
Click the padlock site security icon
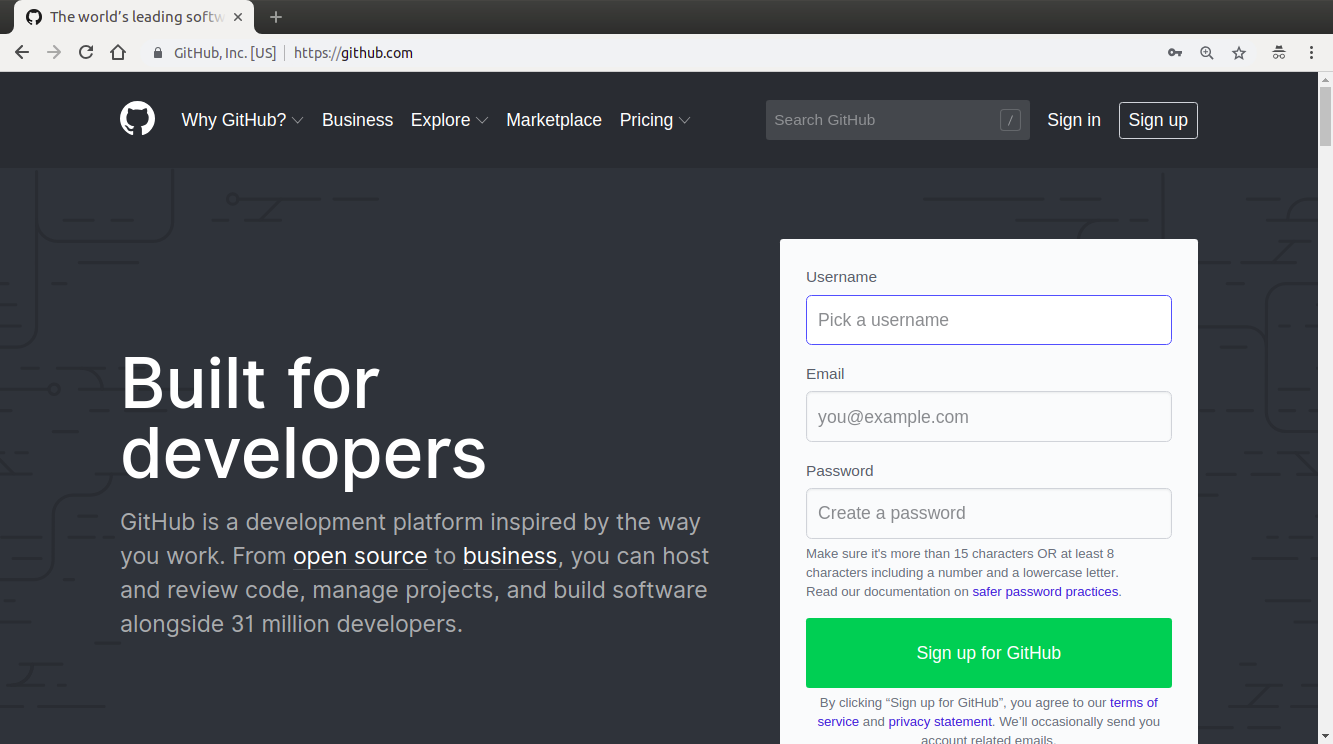click(x=157, y=53)
